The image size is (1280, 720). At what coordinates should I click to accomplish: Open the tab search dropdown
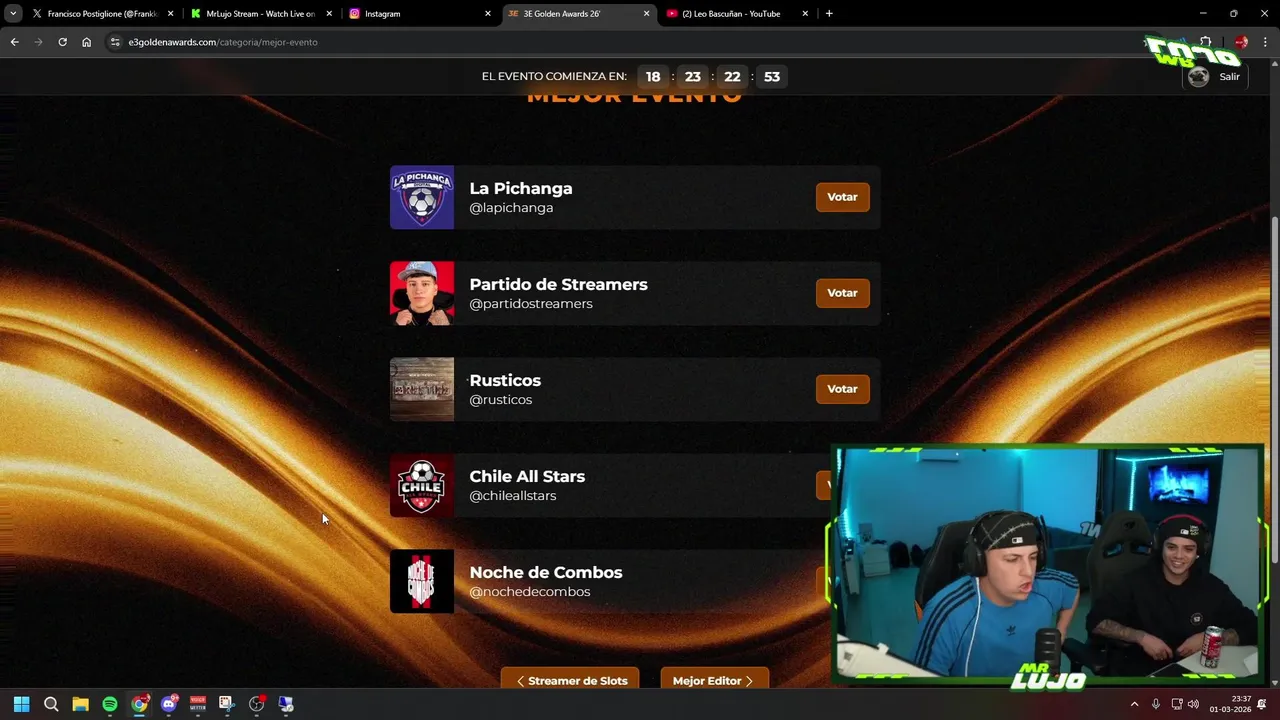pyautogui.click(x=13, y=14)
